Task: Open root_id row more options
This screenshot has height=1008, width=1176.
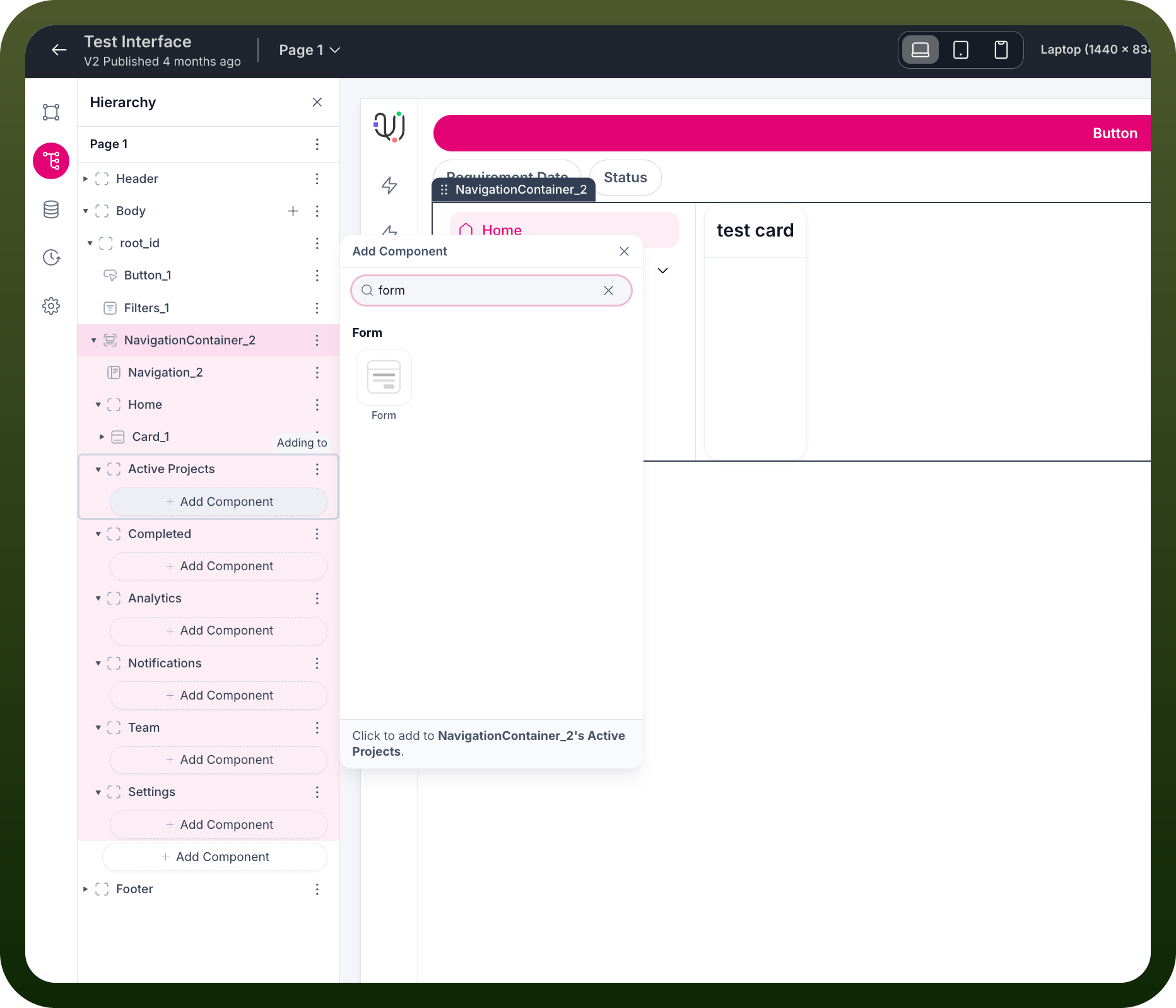Action: (317, 243)
